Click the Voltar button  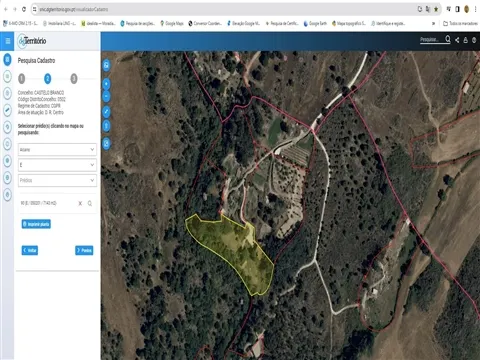(x=30, y=250)
